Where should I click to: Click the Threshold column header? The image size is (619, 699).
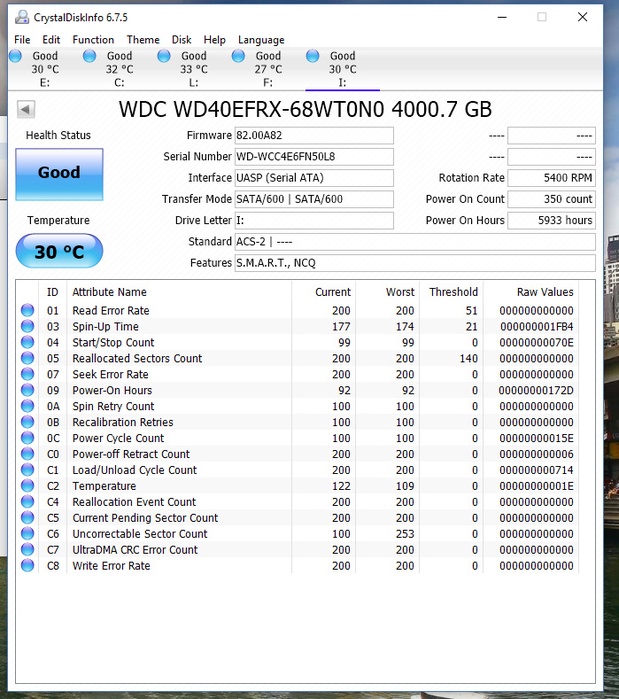coord(453,292)
